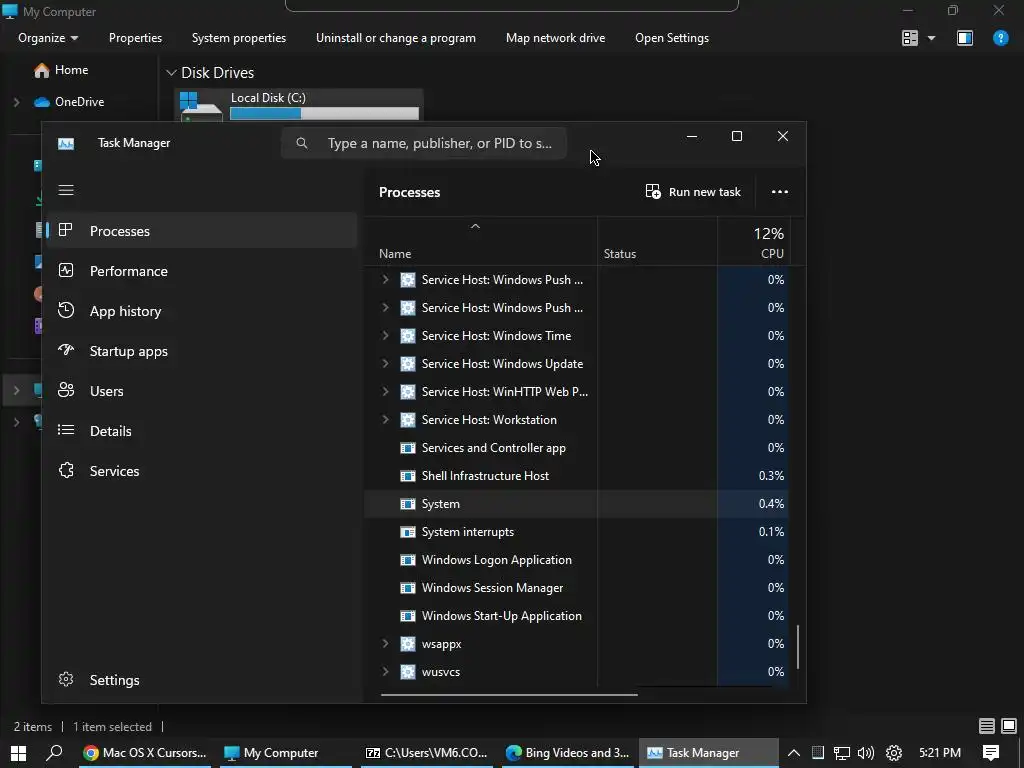The height and width of the screenshot is (768, 1024).
Task: Show hidden system tray icons
Action: click(793, 753)
